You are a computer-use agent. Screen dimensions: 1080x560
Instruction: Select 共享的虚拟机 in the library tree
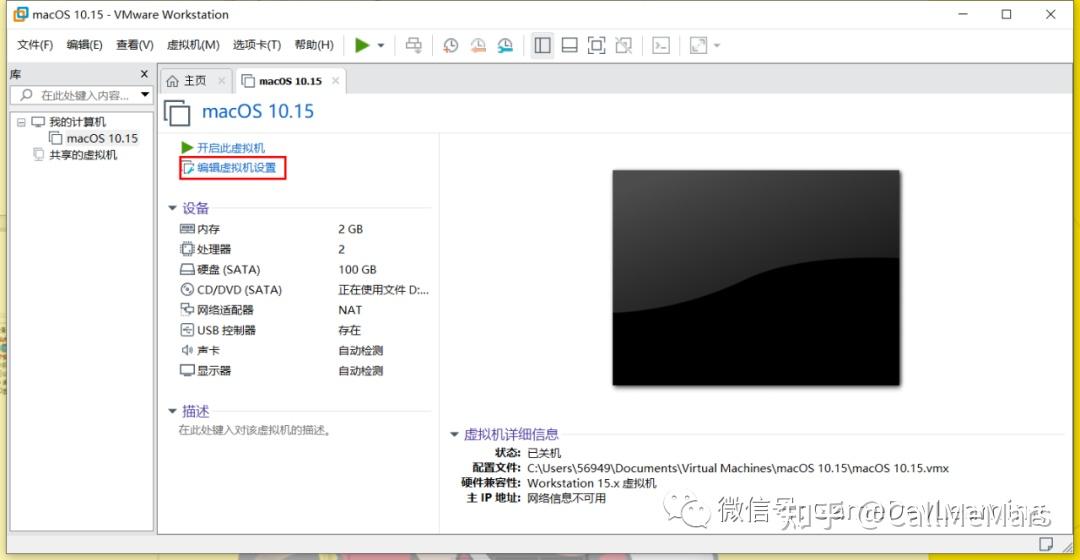[83, 155]
